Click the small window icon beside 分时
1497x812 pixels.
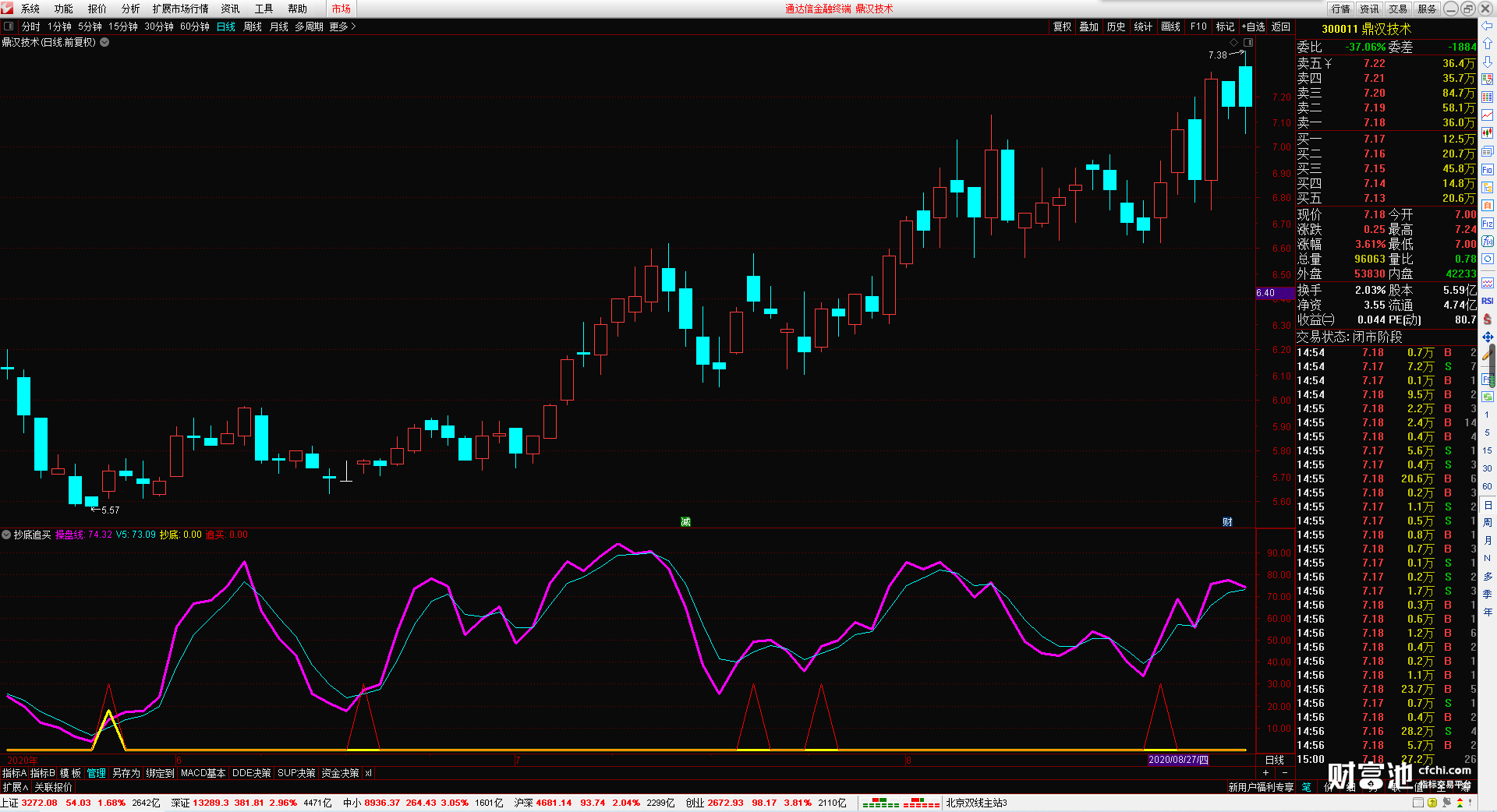point(9,26)
